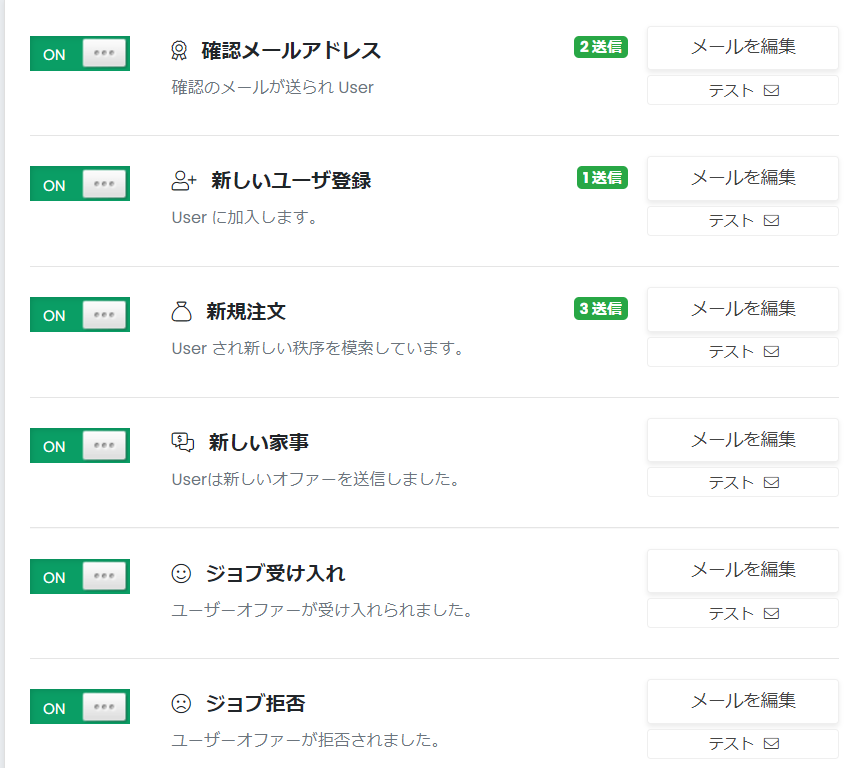Viewport: 857px width, 768px height.
Task: Click the chat dollar icon beside 新しい家事
Action: 182,442
